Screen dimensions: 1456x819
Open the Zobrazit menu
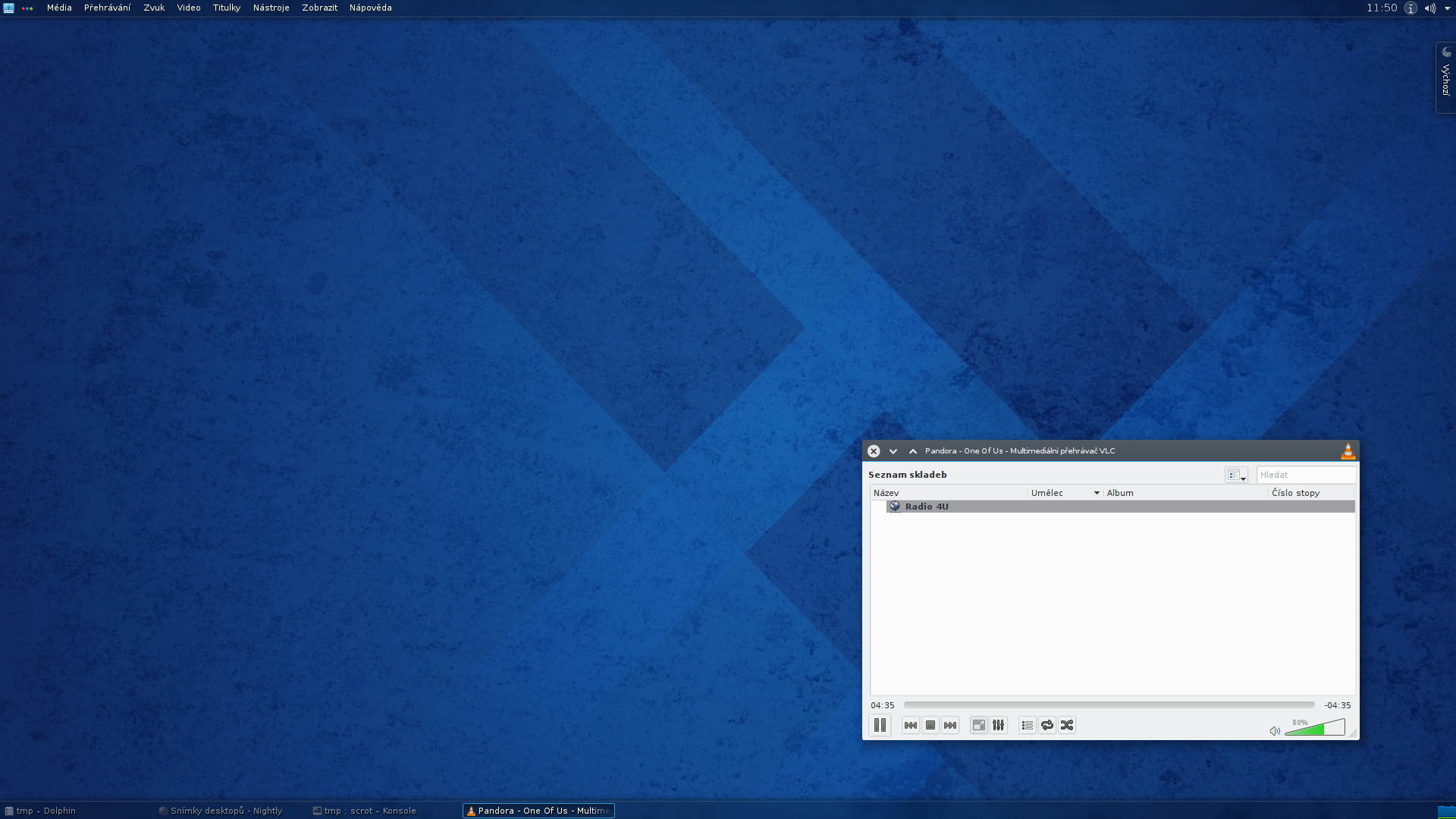(x=319, y=8)
